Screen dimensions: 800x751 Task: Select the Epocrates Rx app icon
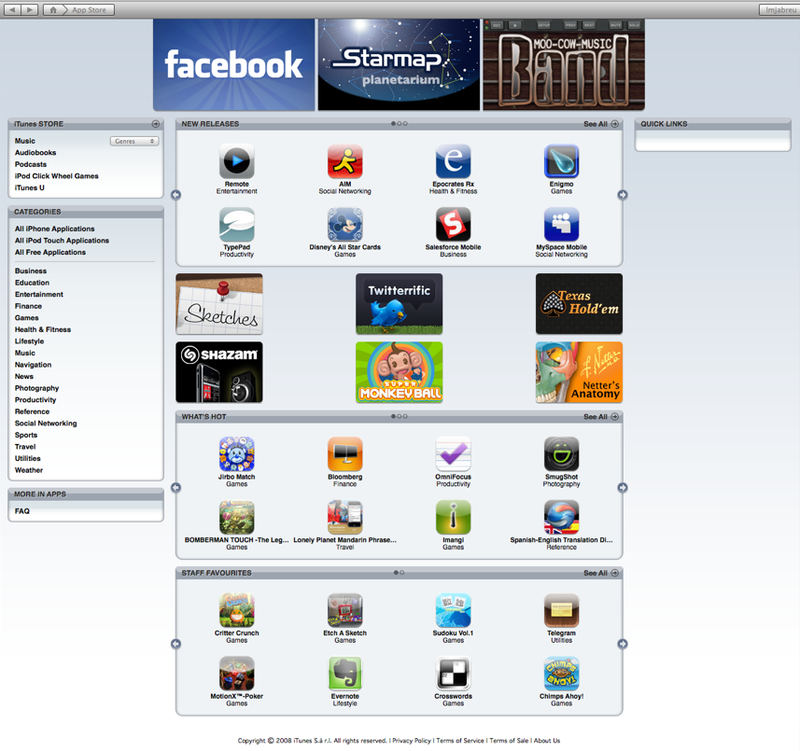453,161
